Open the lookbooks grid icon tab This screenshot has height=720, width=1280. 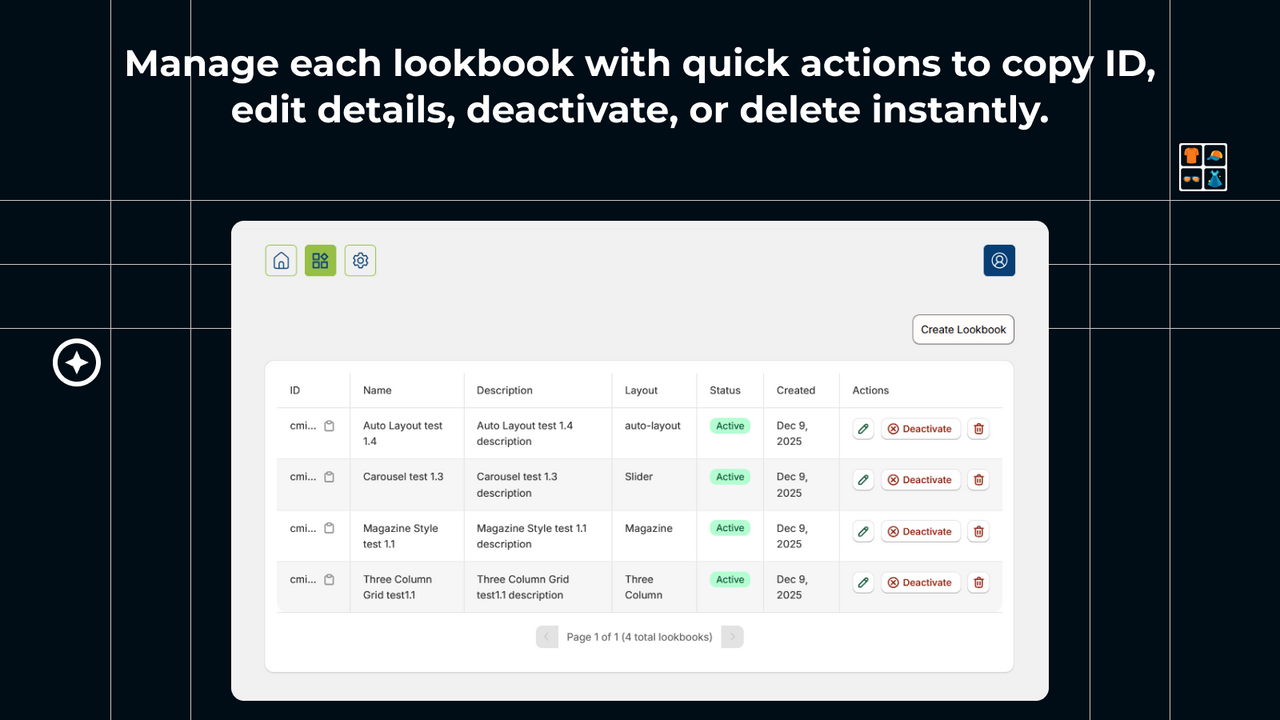[x=321, y=261]
